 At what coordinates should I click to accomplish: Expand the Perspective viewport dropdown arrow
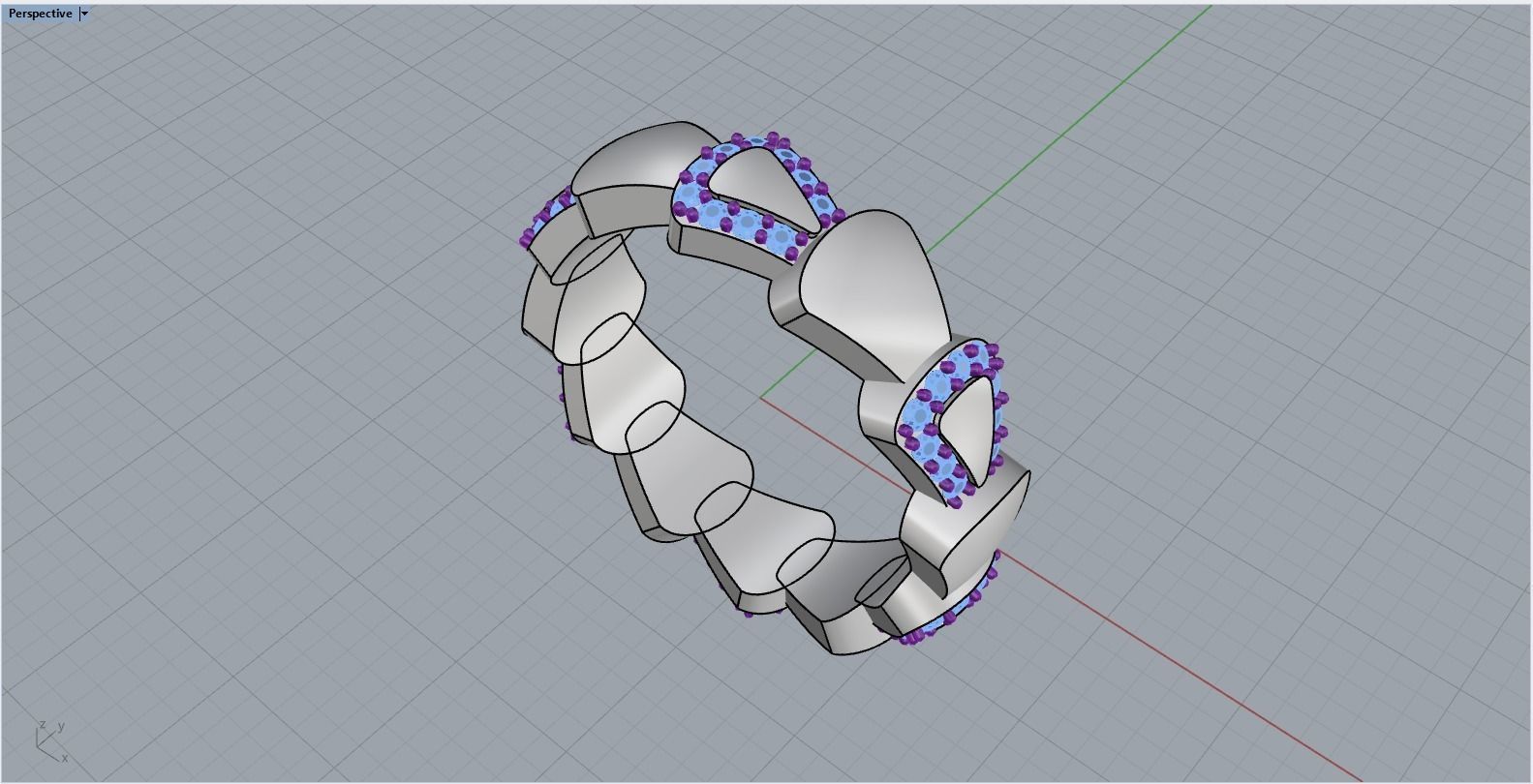tap(84, 14)
